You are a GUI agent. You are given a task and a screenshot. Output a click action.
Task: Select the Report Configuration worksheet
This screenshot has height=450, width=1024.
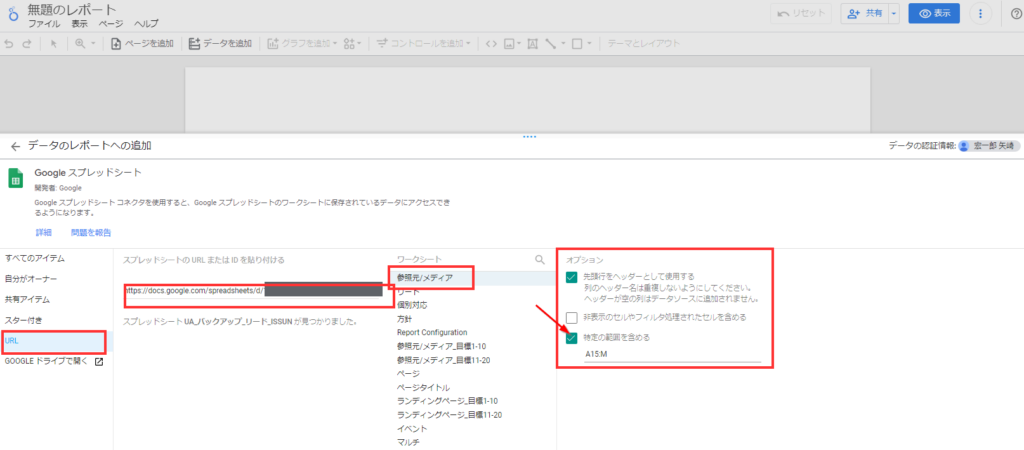pos(432,332)
